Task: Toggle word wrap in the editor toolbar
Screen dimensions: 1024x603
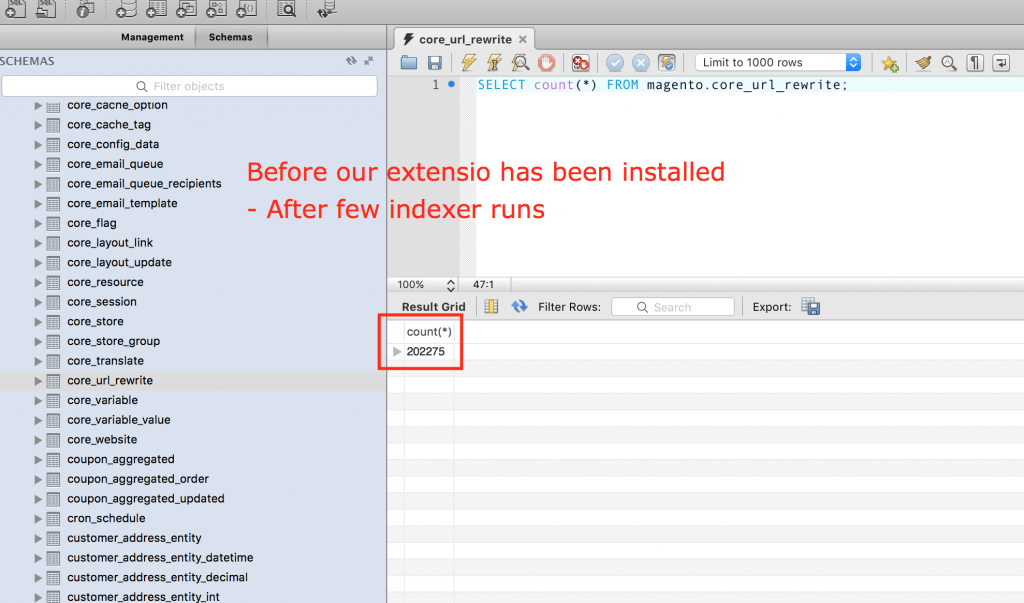Action: click(x=1000, y=63)
